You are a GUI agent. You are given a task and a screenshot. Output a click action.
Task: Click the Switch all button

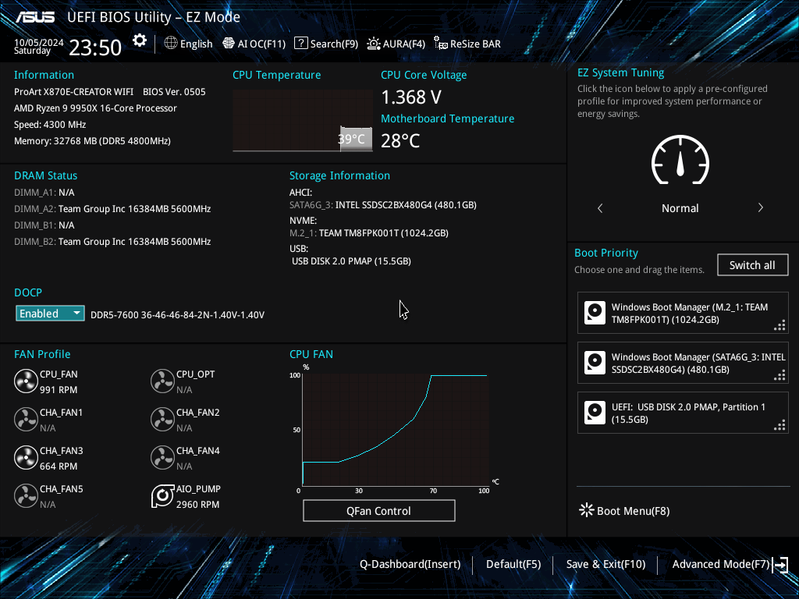point(752,265)
